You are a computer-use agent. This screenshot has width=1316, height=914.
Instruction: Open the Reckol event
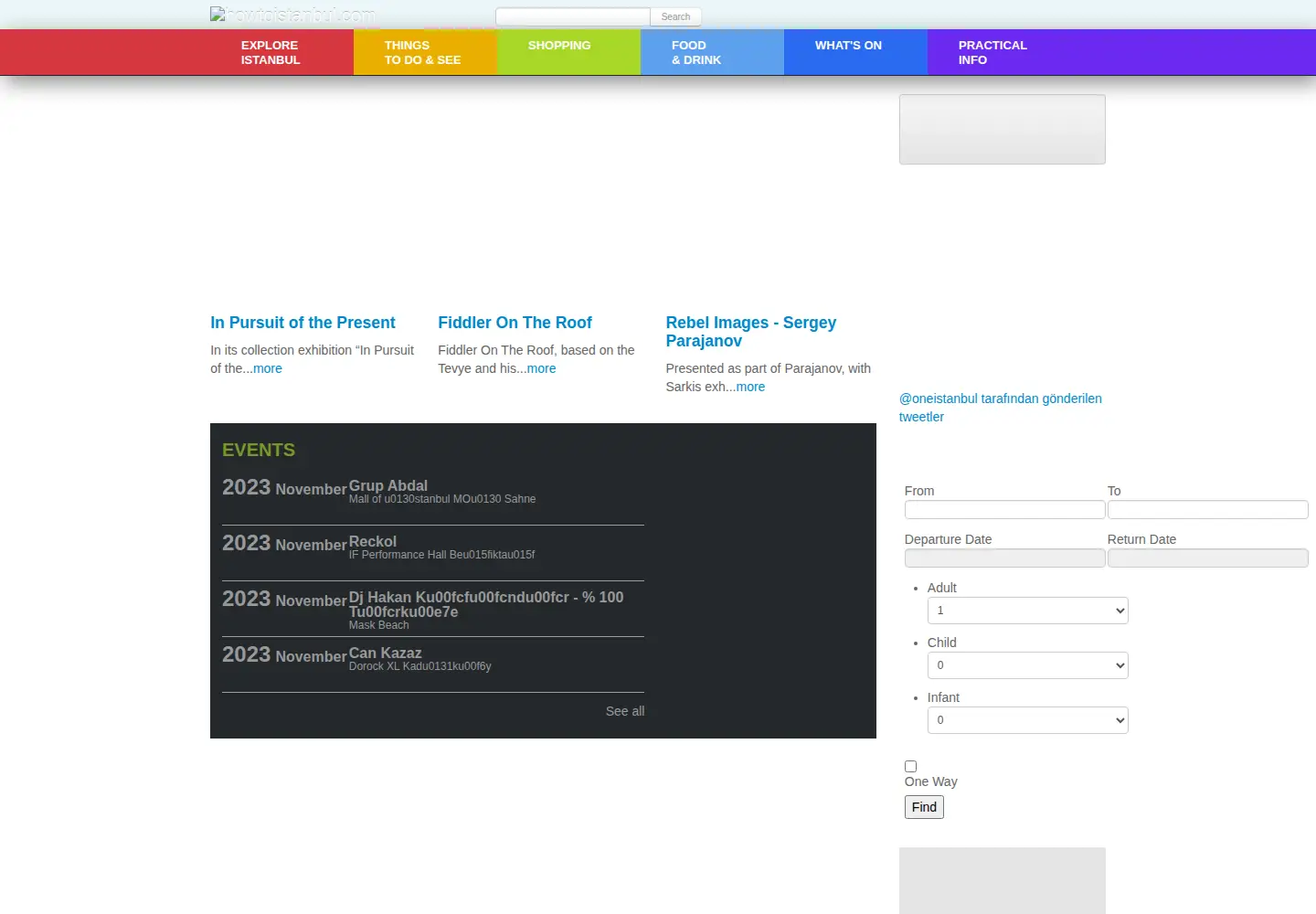(373, 541)
